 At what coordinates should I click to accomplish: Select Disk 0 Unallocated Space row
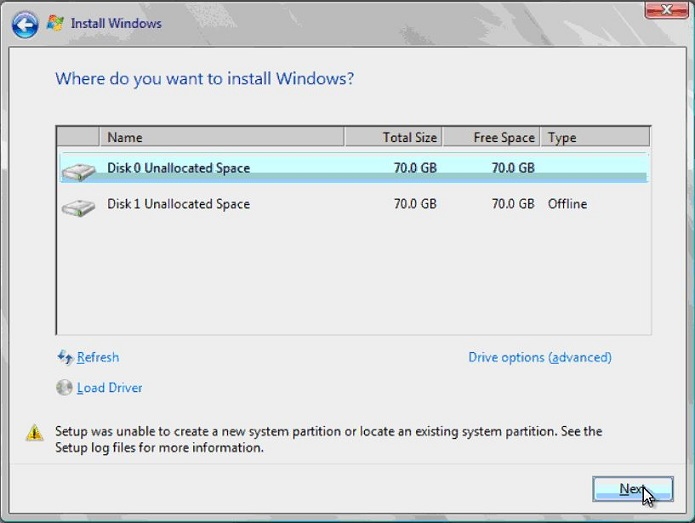tap(354, 168)
